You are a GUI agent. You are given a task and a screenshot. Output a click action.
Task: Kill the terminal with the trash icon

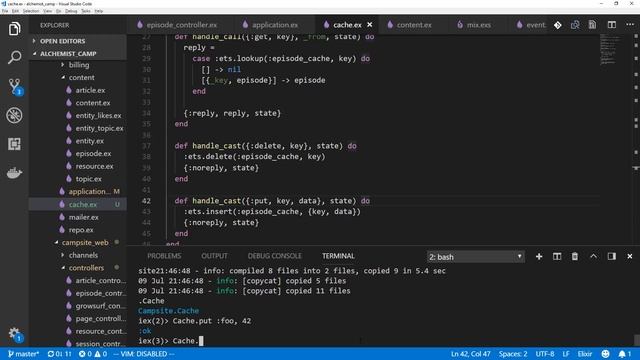coord(574,256)
